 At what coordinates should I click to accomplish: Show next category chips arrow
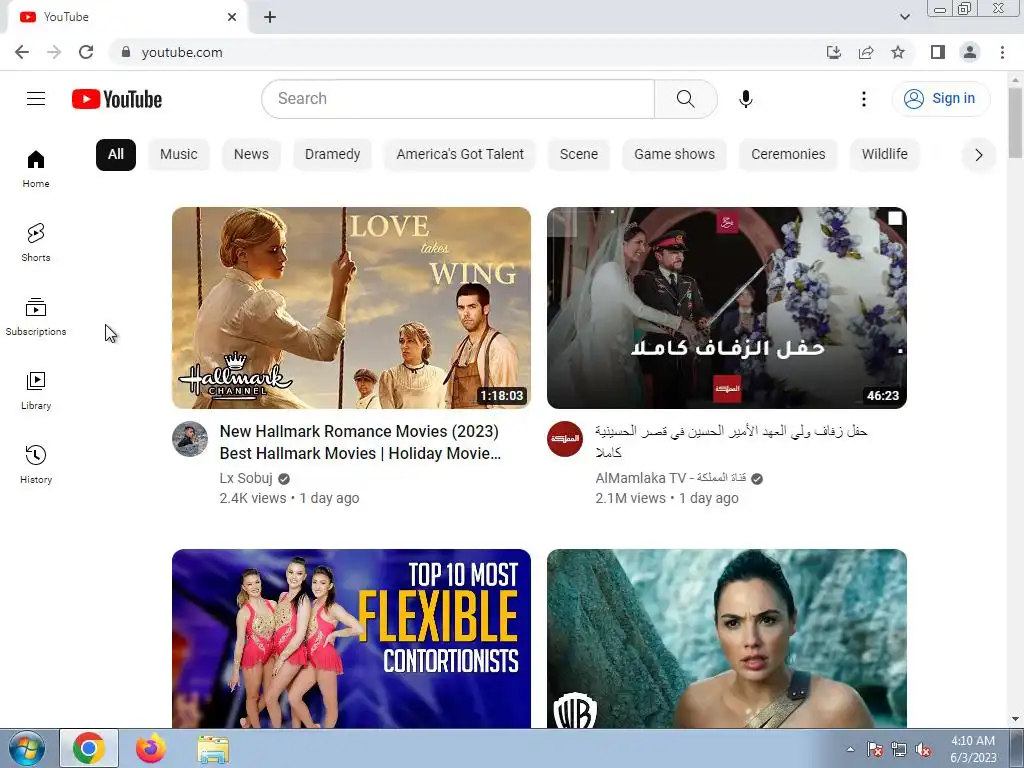(x=978, y=155)
